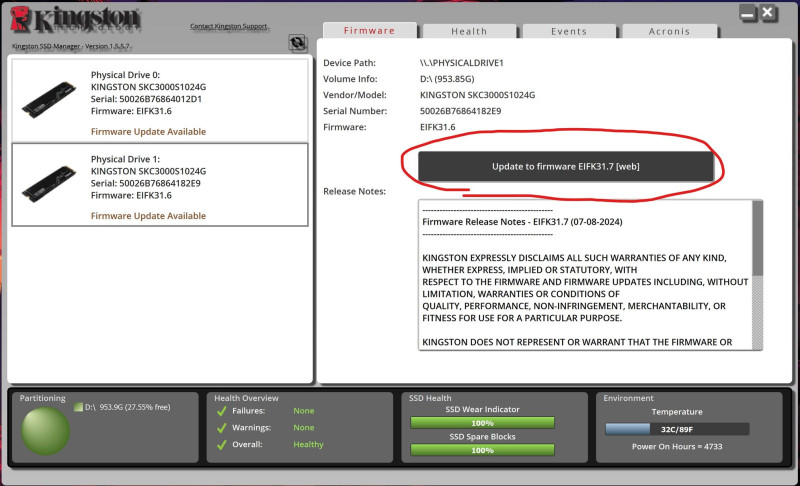Viewport: 800px width, 486px height.
Task: Open the Health tab
Action: 469,31
